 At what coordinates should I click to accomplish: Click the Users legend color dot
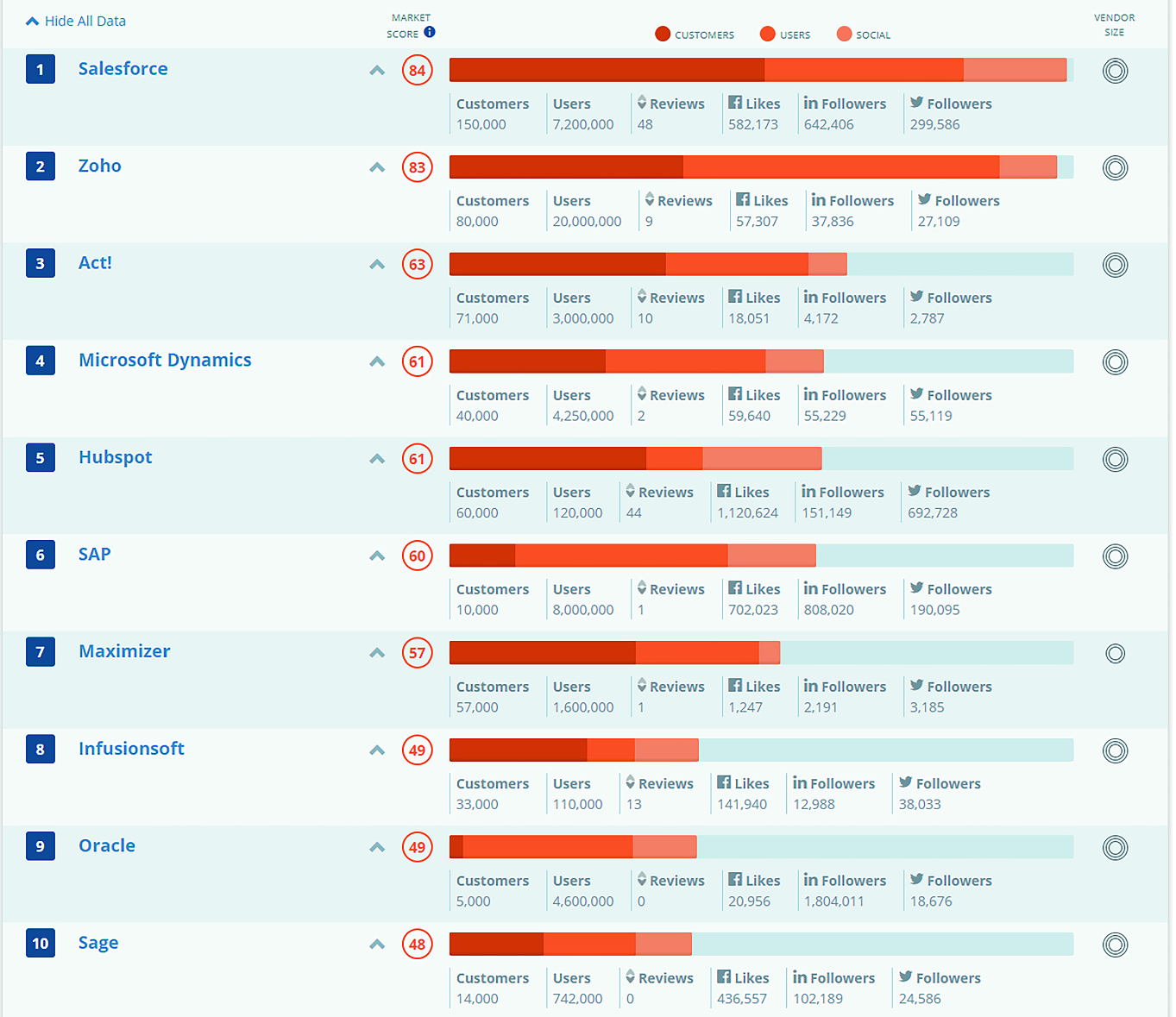coord(768,34)
